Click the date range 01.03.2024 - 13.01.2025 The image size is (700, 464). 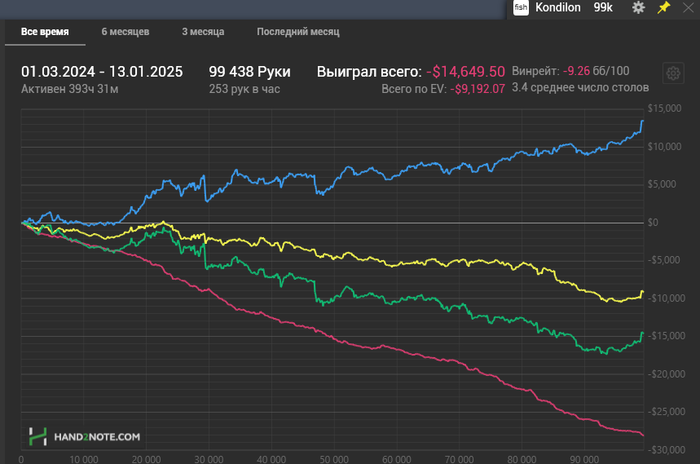102,71
